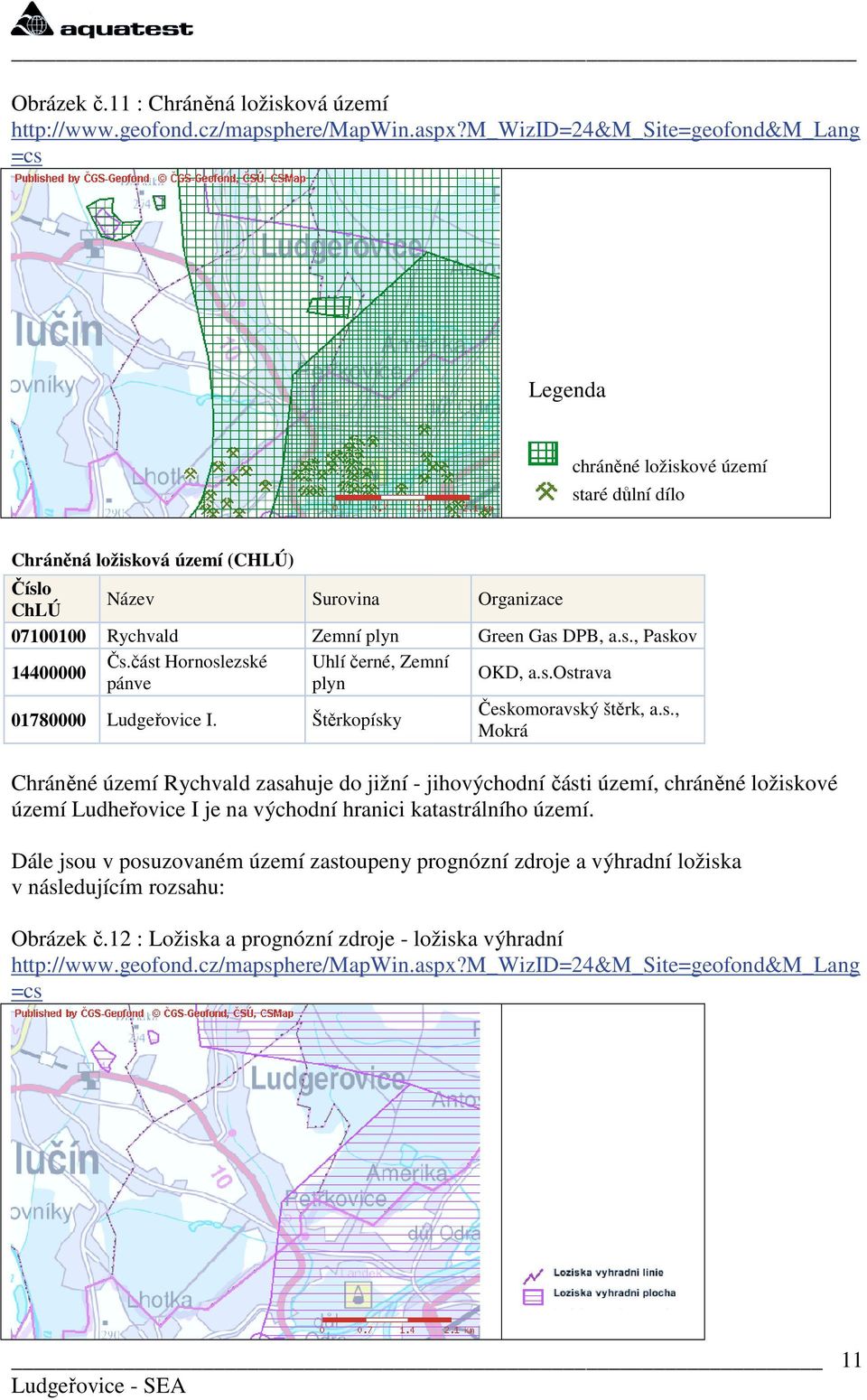The image size is (867, 1400).
Task: Click the aquatest logo in the header
Action: pyautogui.click(x=102, y=20)
